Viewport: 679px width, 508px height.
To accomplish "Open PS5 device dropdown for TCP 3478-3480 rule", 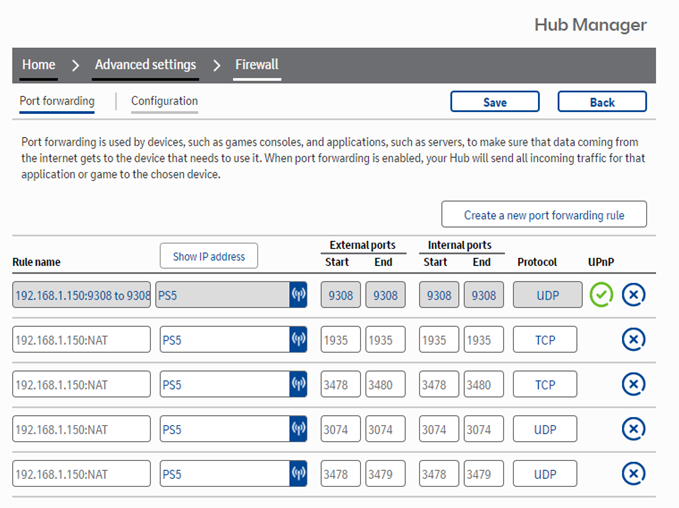I will (222, 384).
